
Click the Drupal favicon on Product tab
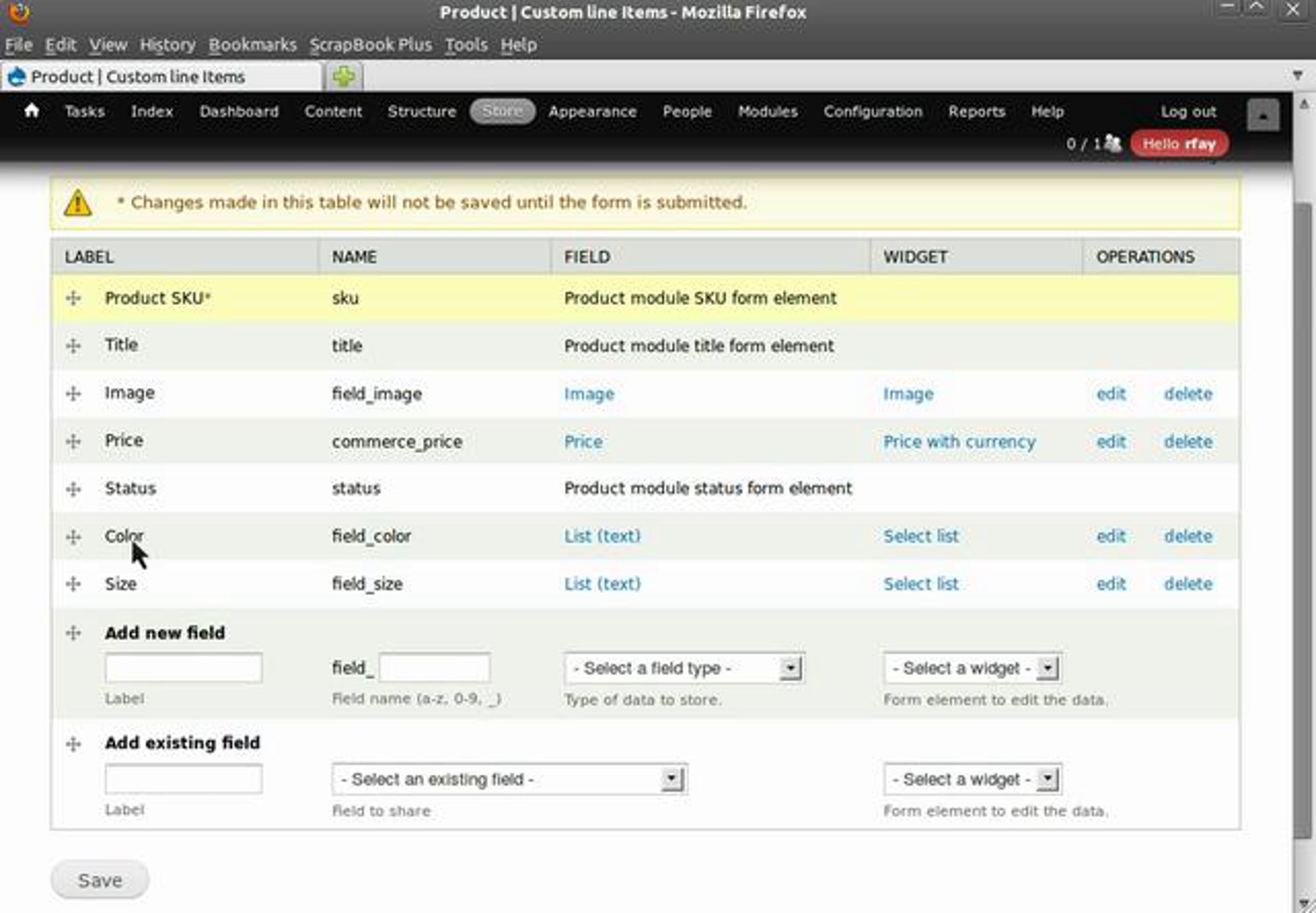pos(18,77)
